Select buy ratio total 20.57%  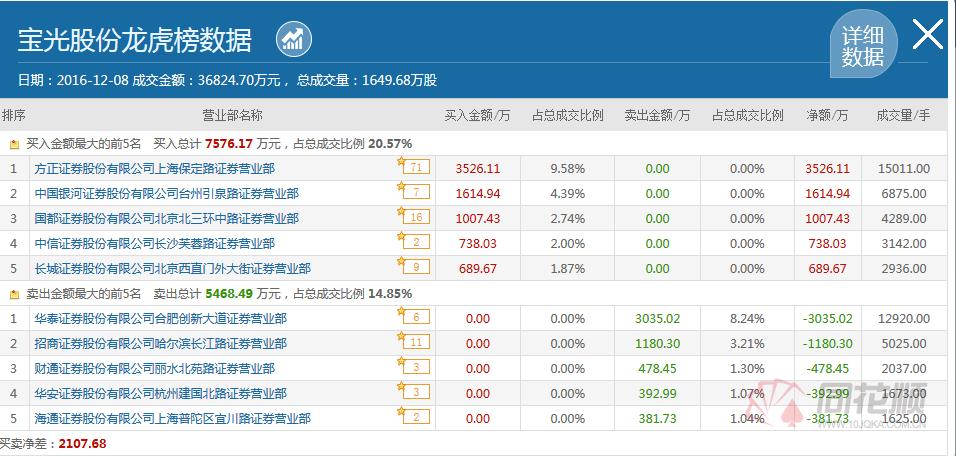coord(390,144)
